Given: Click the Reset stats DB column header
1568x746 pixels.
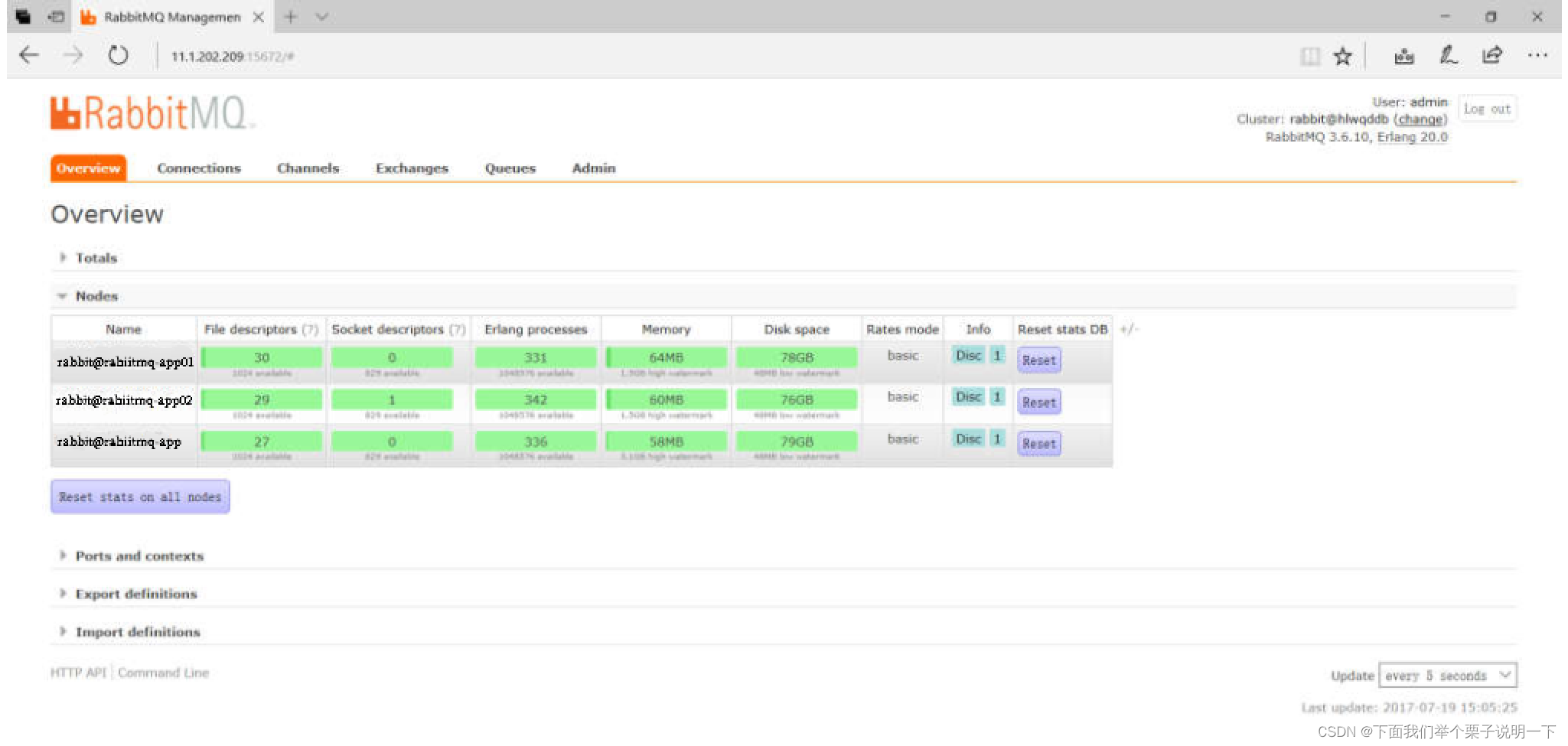Looking at the screenshot, I should click(x=1063, y=329).
